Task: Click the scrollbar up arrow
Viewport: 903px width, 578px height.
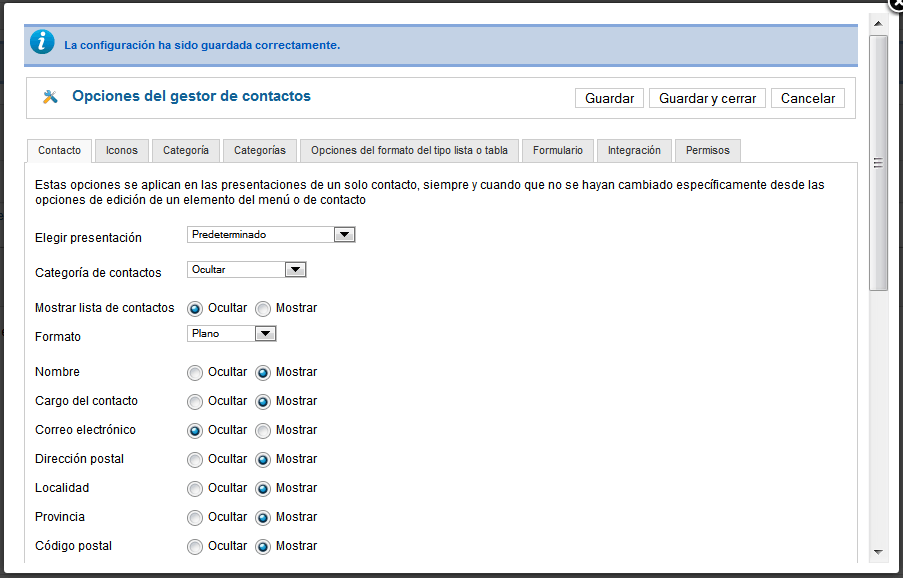Action: [x=878, y=24]
